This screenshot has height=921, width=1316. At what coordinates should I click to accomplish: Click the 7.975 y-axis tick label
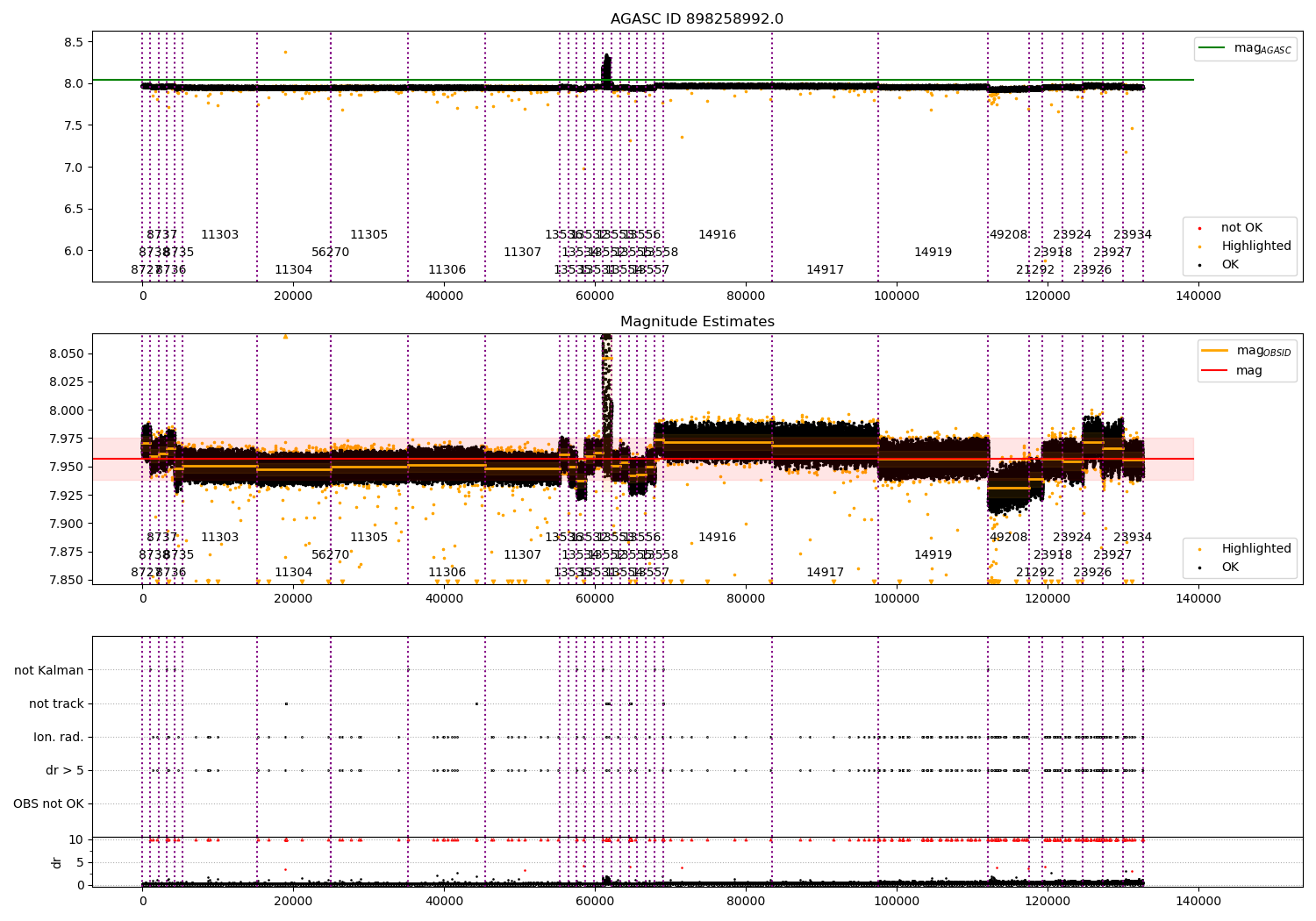[x=67, y=439]
